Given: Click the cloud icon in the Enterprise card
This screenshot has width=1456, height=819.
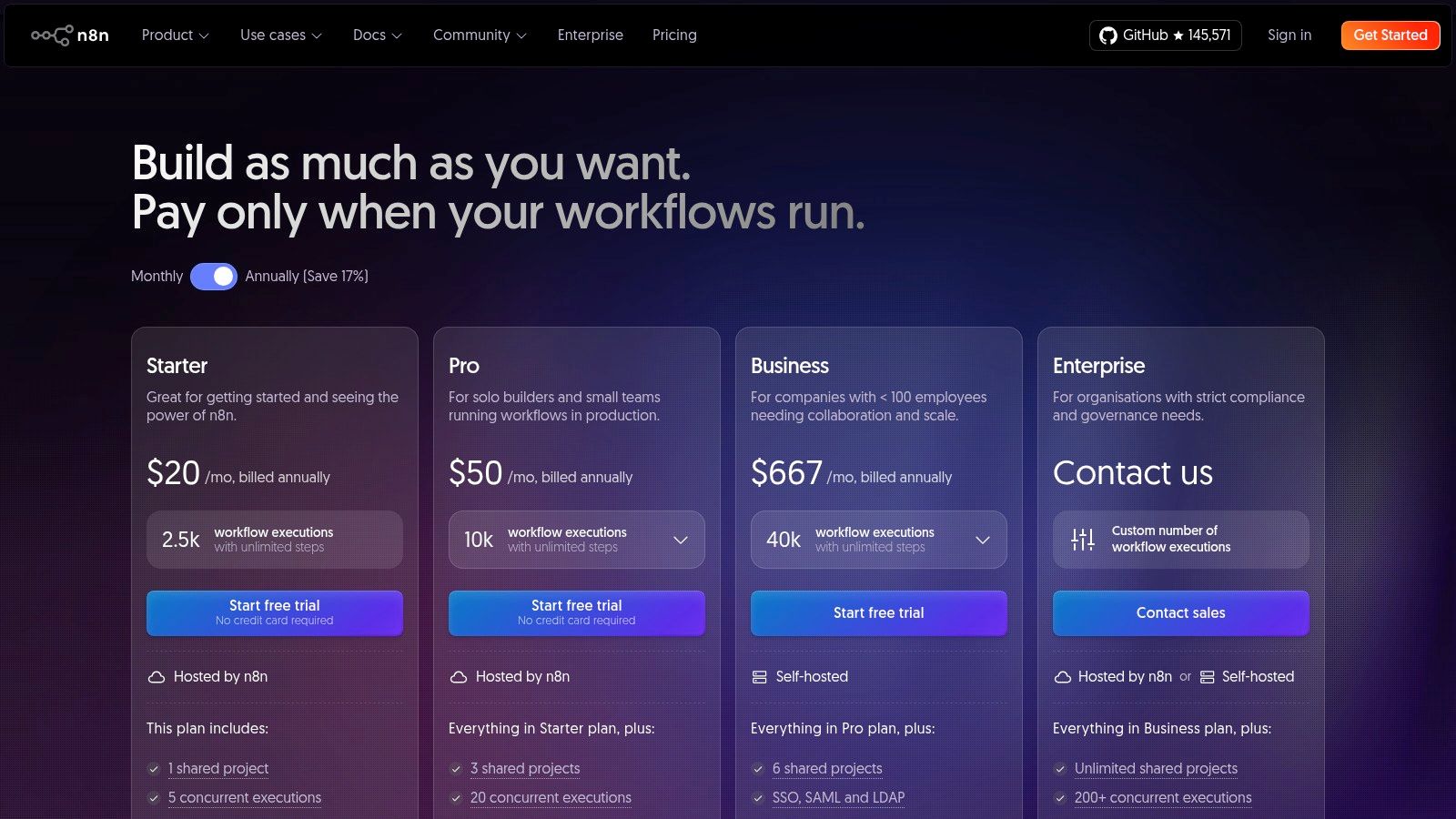Looking at the screenshot, I should 1062,677.
